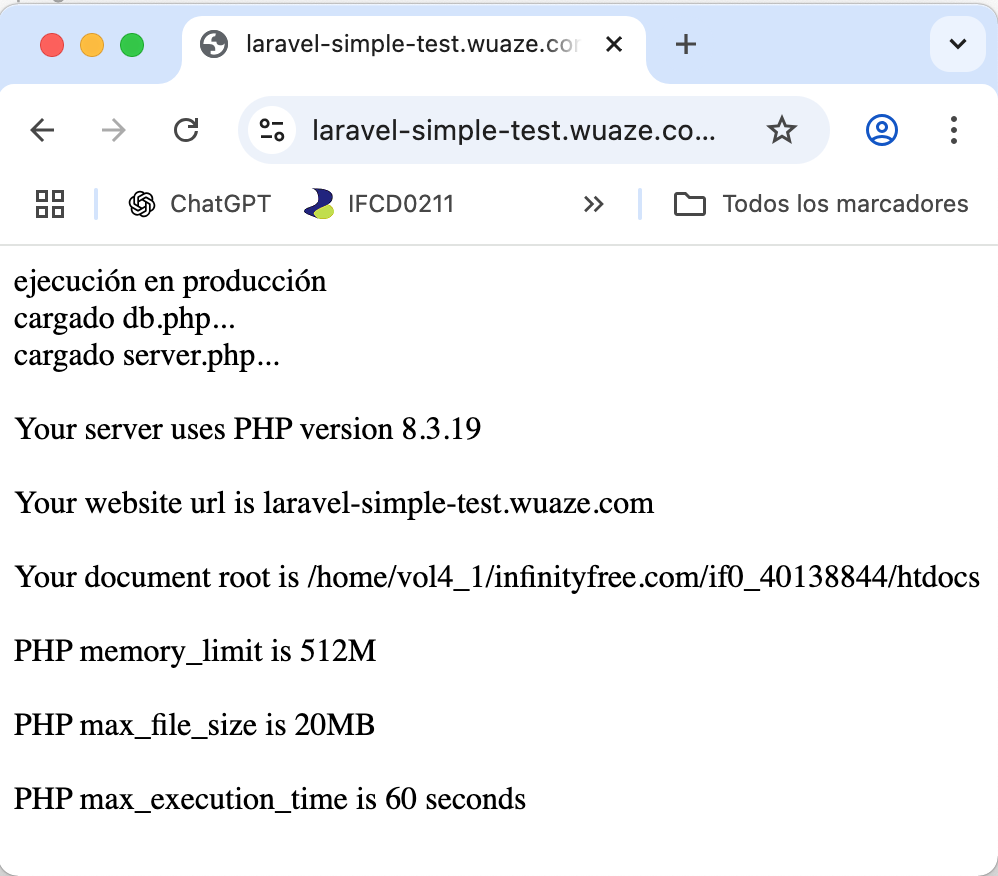This screenshot has height=876, width=998.
Task: Open the apps grid shortcut
Action: 50,204
